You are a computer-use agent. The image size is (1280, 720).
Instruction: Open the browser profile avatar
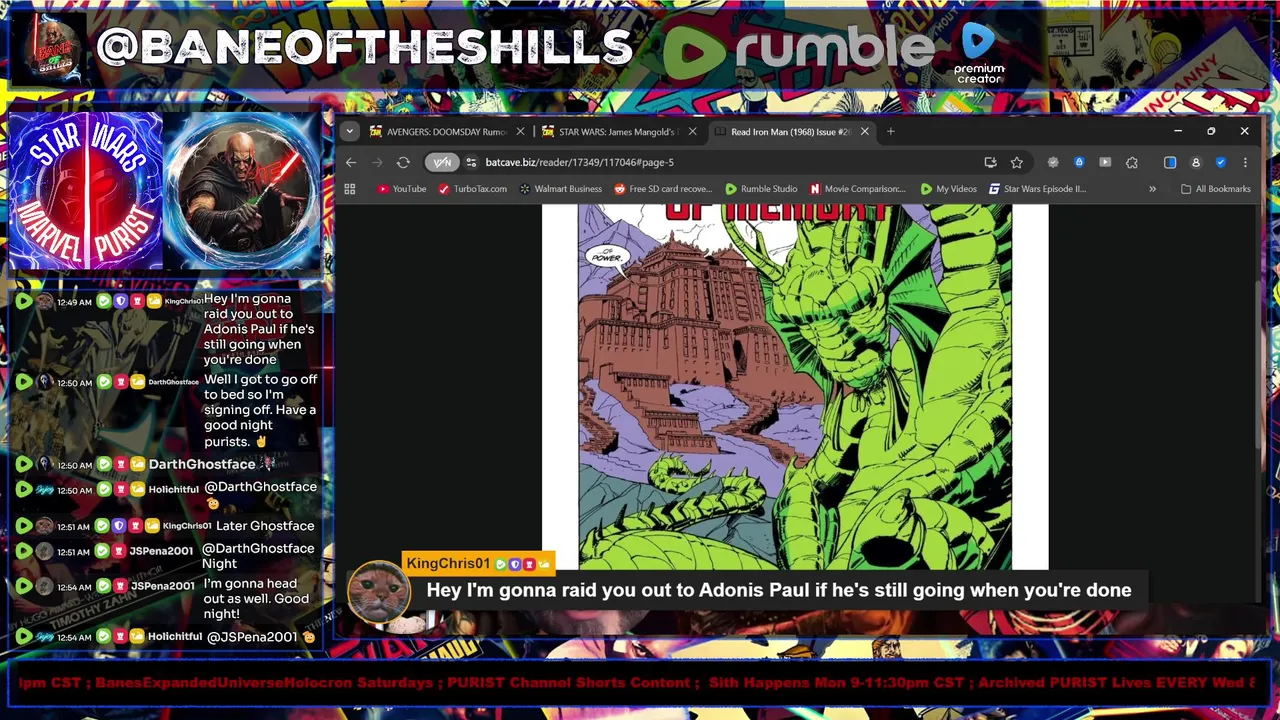click(x=1196, y=162)
